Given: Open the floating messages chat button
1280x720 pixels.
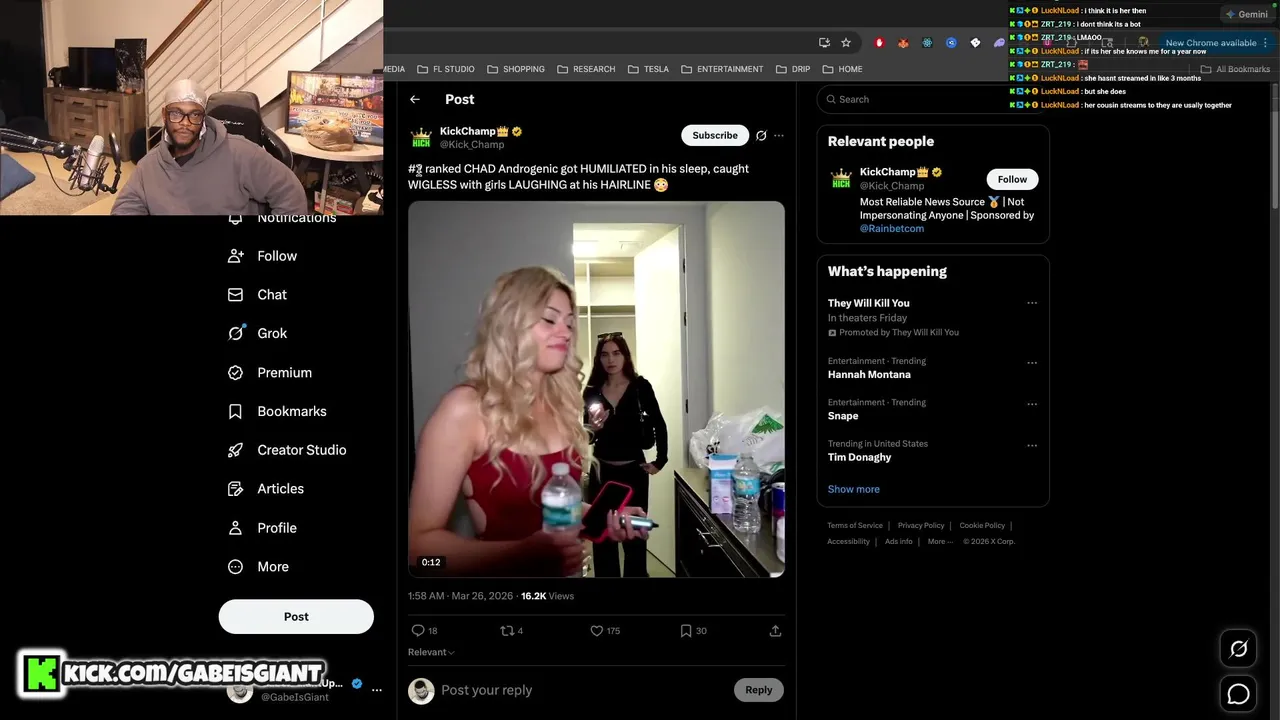Looking at the screenshot, I should (x=1238, y=693).
